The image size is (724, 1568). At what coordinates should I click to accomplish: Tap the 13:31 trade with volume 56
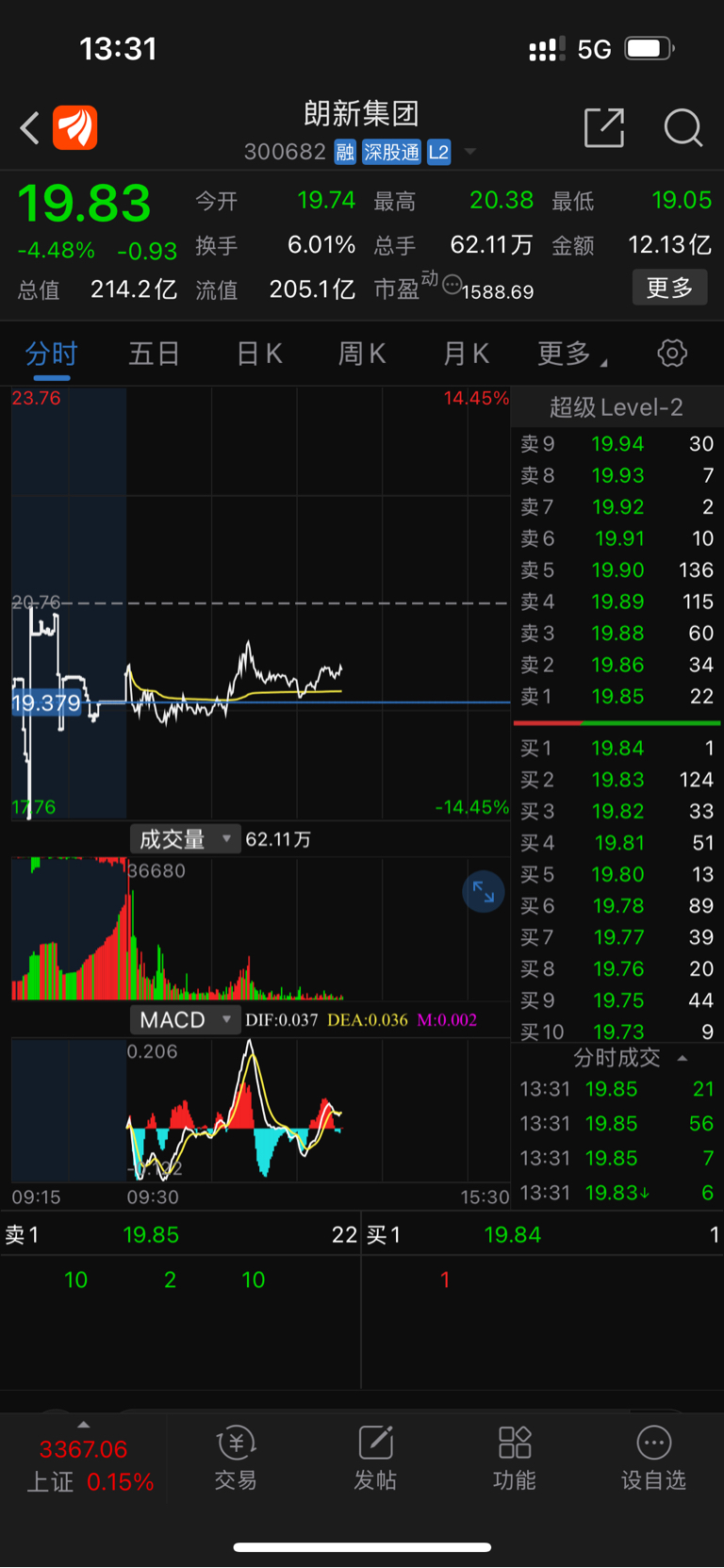(617, 1124)
